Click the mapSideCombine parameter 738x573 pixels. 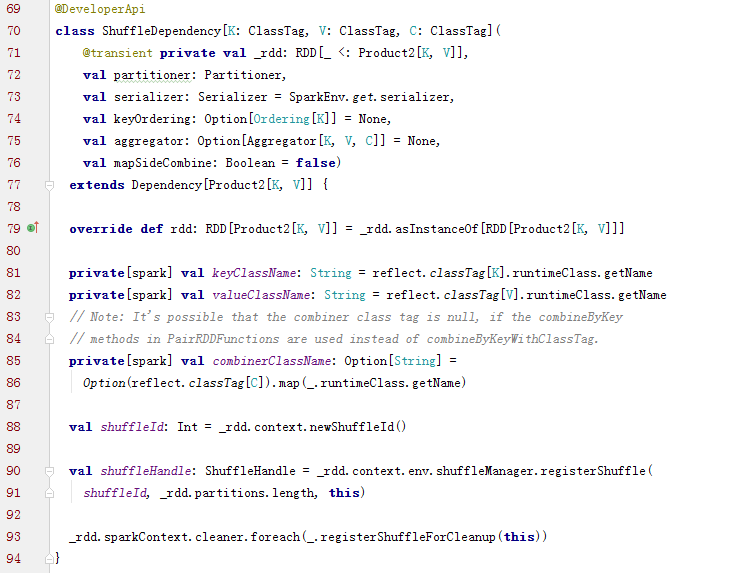(x=162, y=163)
